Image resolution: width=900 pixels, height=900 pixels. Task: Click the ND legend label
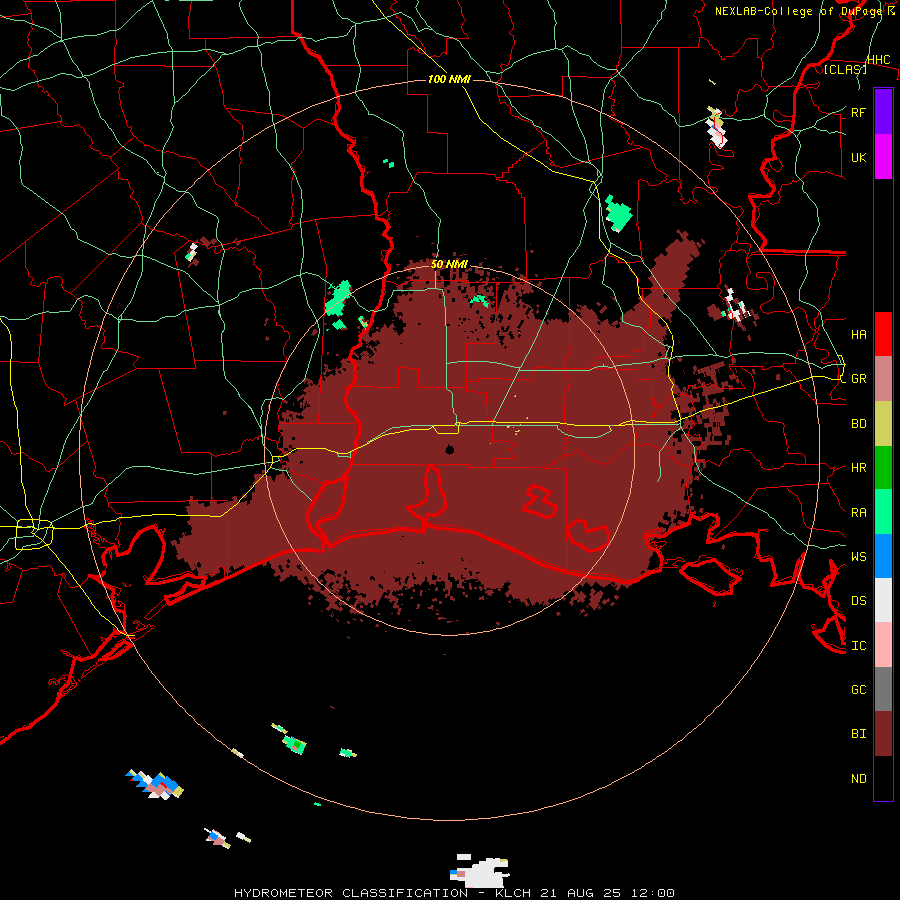tap(858, 778)
